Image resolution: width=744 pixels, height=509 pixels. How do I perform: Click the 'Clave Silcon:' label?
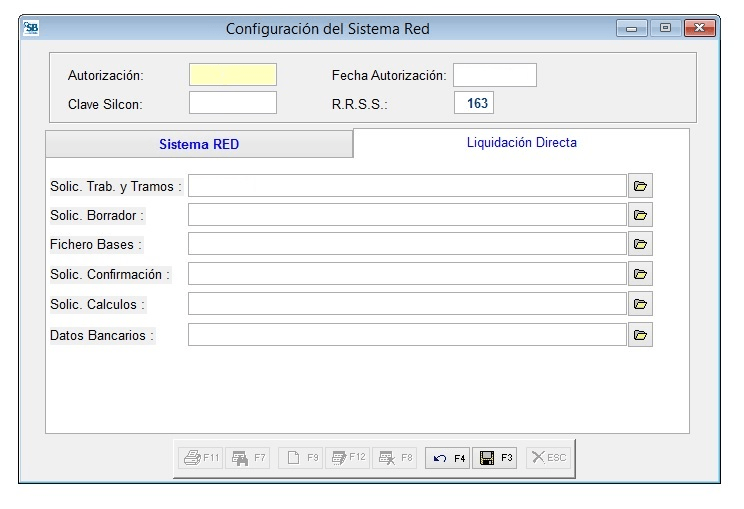[105, 104]
